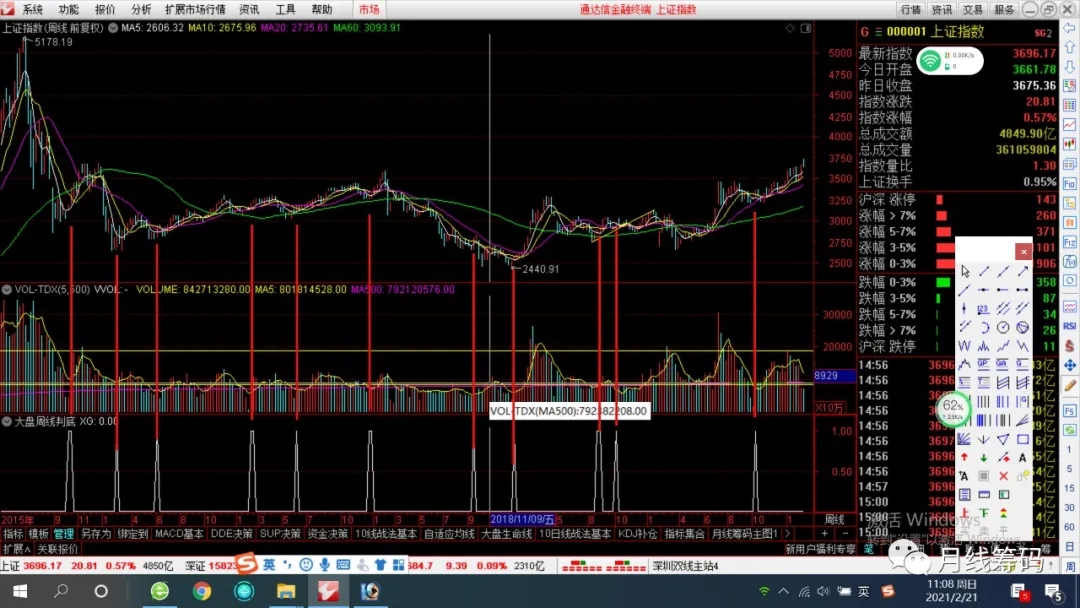This screenshot has height=608, width=1080.
Task: Expand the 扩展 panel at bottom left
Action: point(13,549)
